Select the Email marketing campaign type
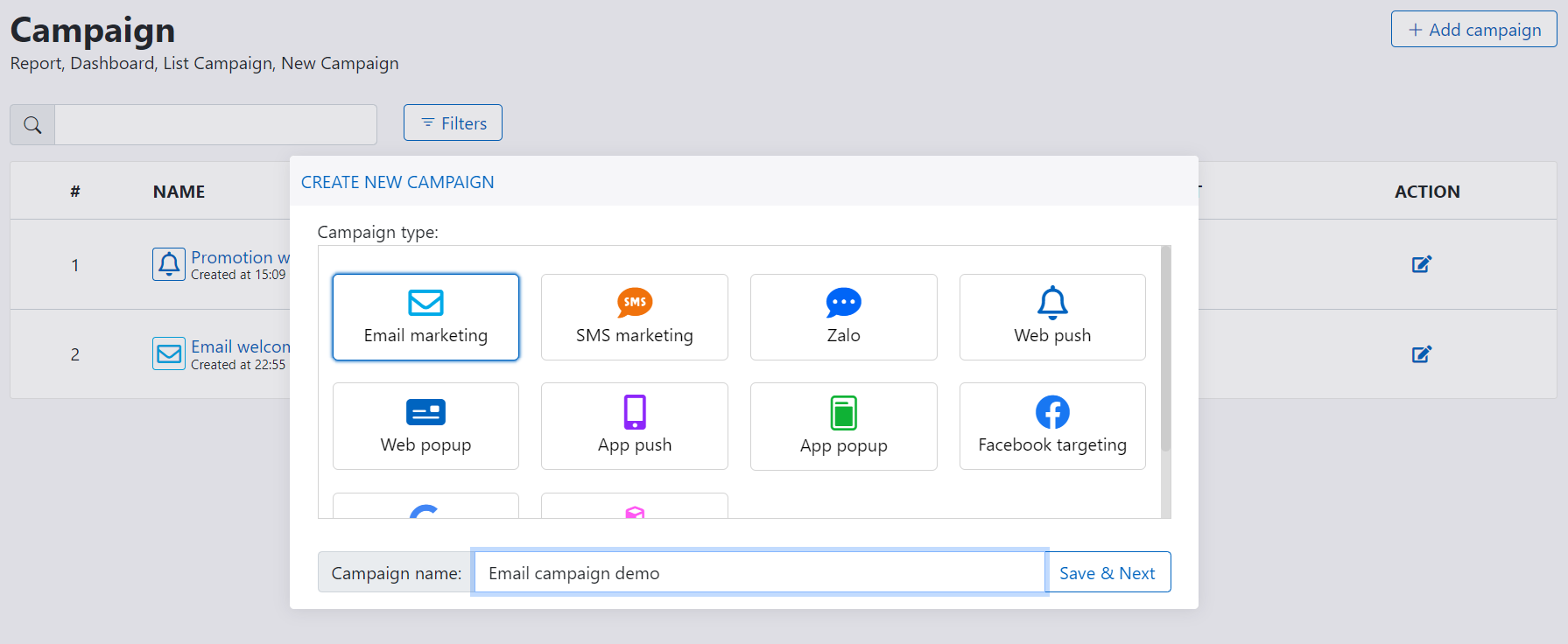Image resolution: width=1568 pixels, height=644 pixels. coord(425,317)
